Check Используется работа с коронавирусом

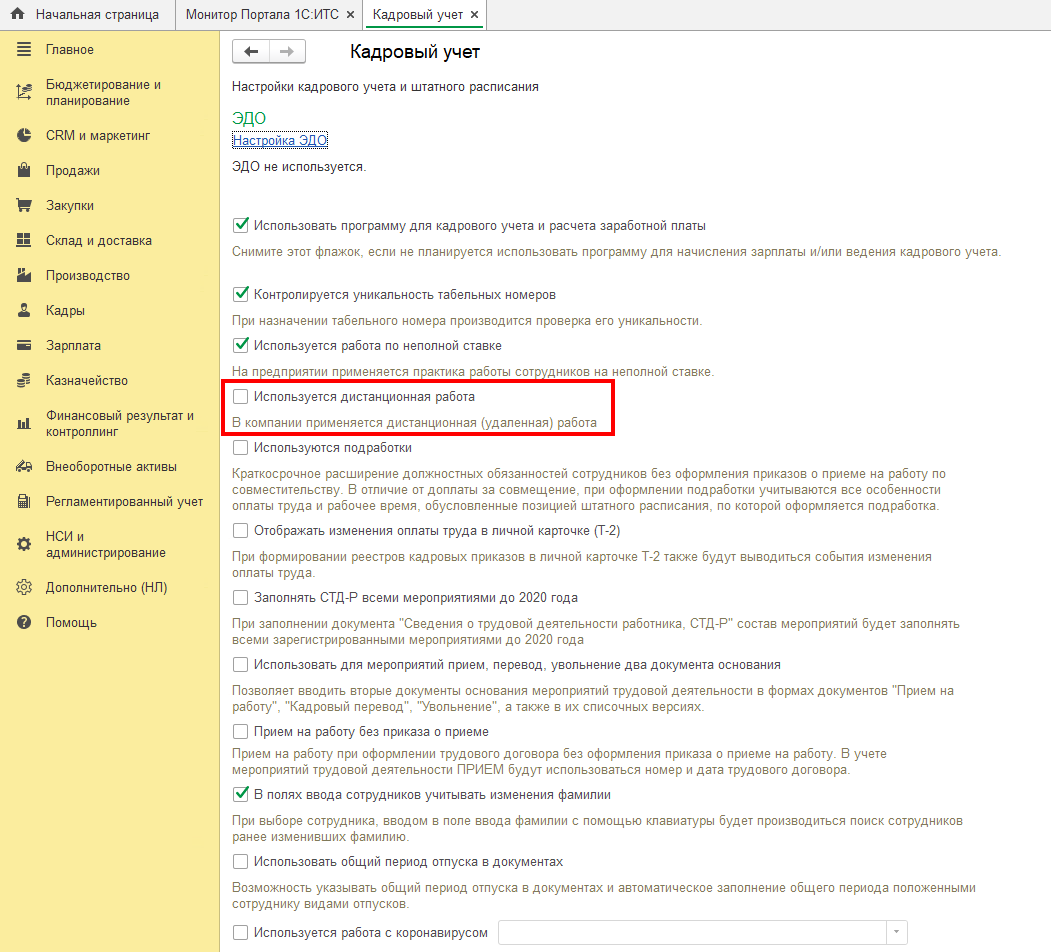[241, 933]
